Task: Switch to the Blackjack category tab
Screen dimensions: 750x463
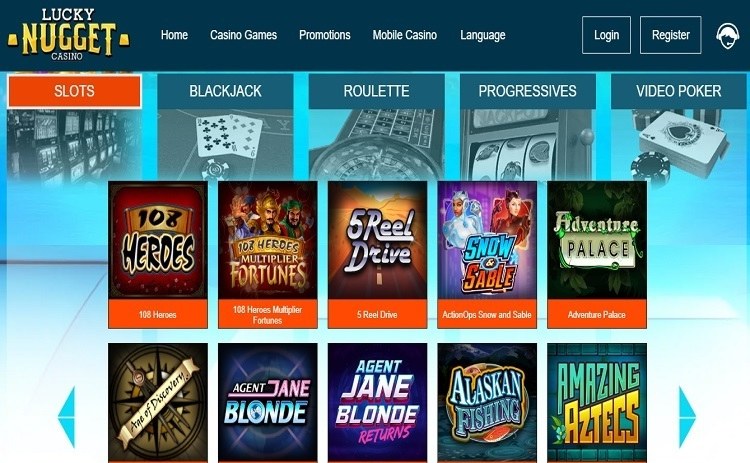Action: pyautogui.click(x=225, y=91)
